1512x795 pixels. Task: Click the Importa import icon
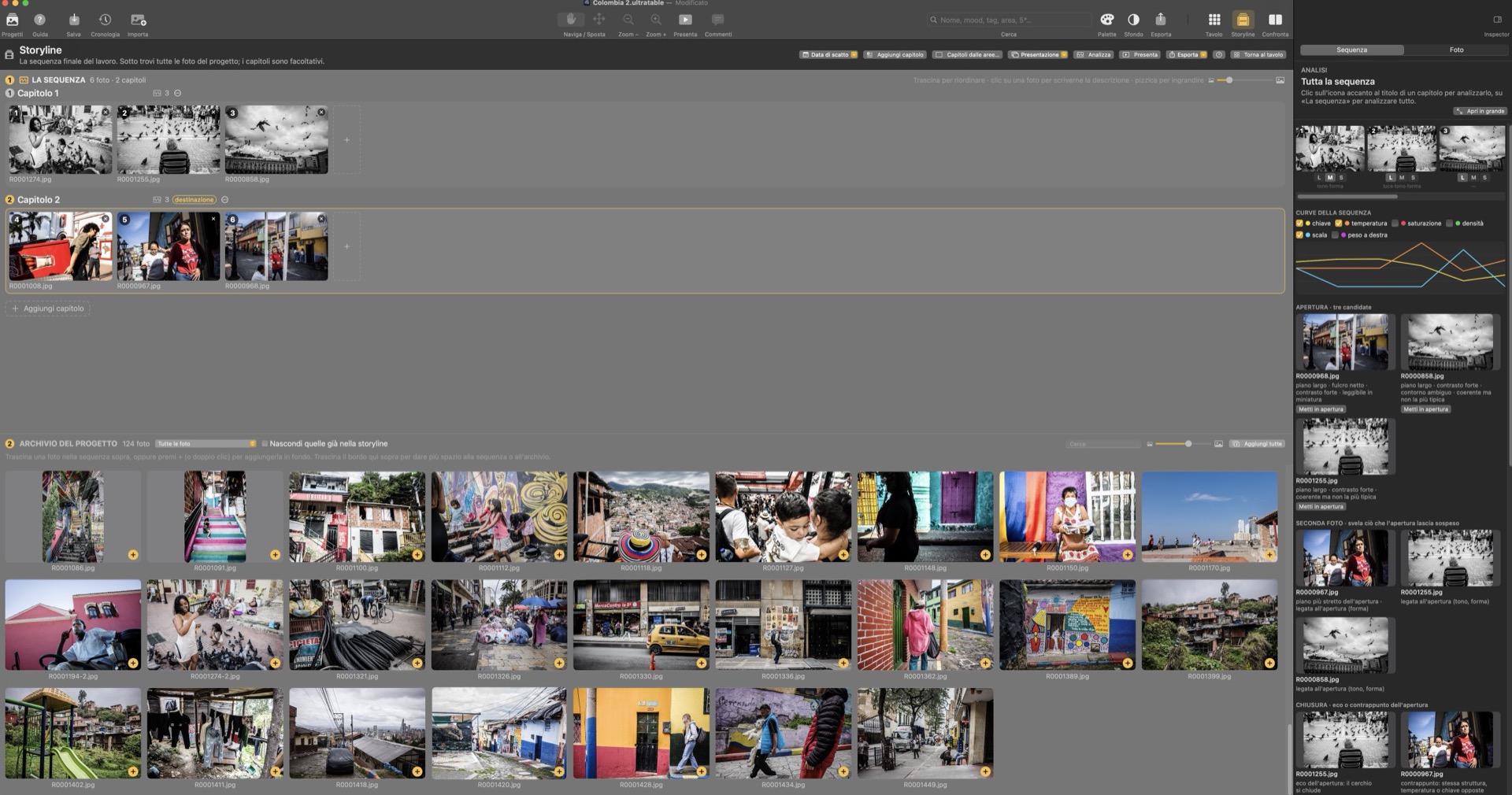click(138, 20)
